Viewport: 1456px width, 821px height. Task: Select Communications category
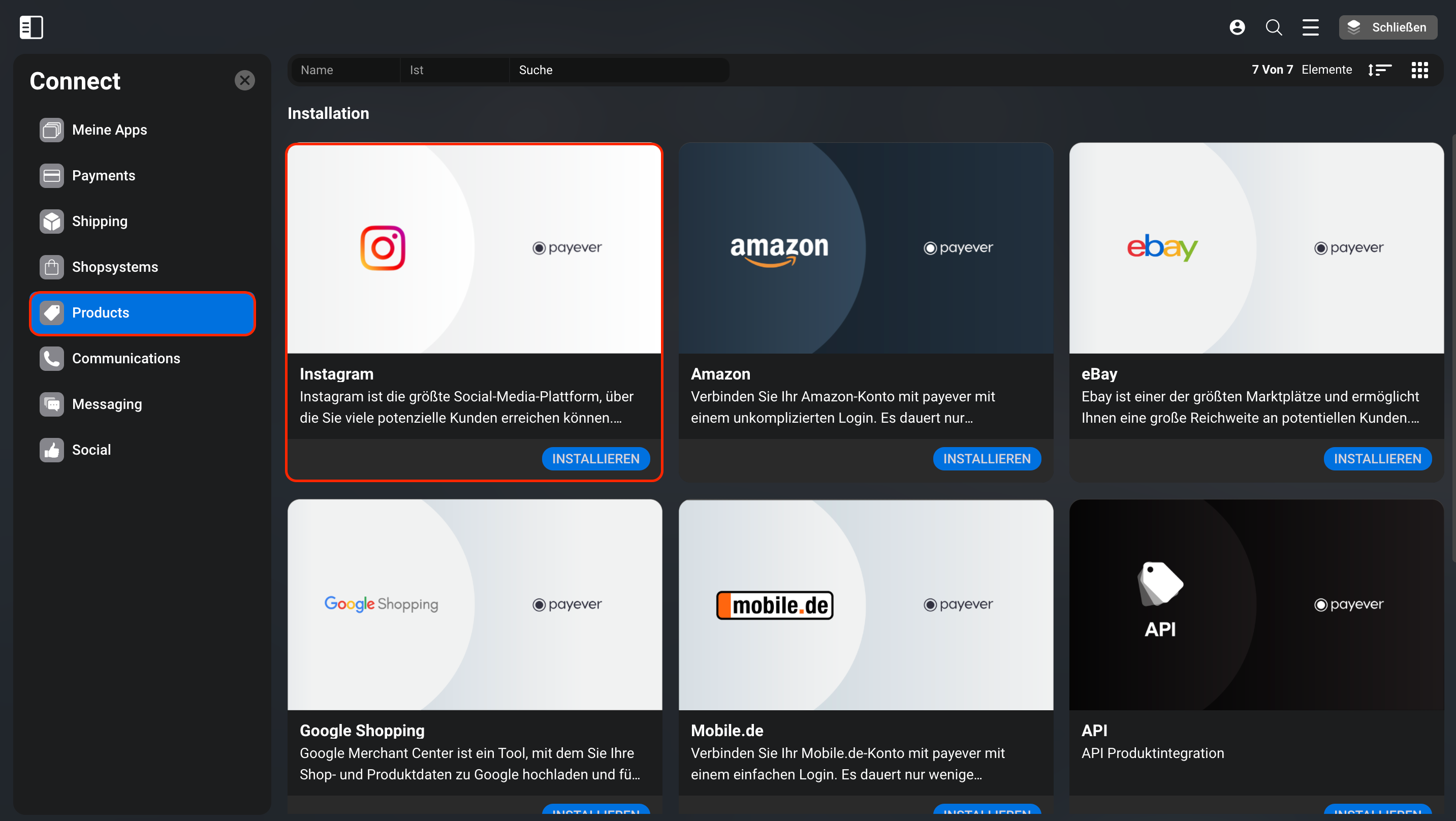(x=142, y=359)
